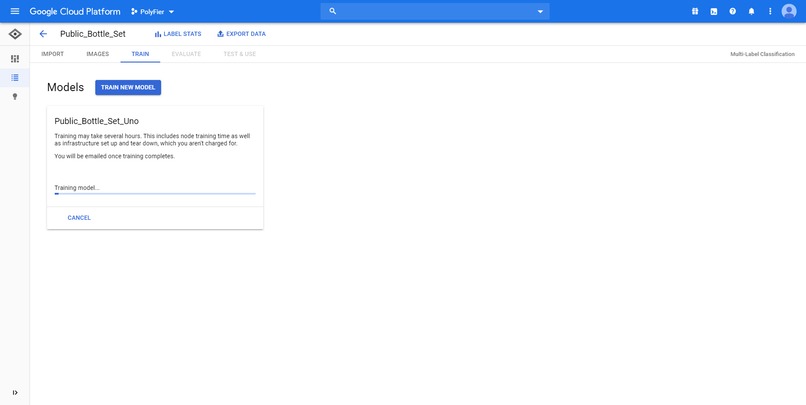Switch to the Import tab

click(x=52, y=54)
